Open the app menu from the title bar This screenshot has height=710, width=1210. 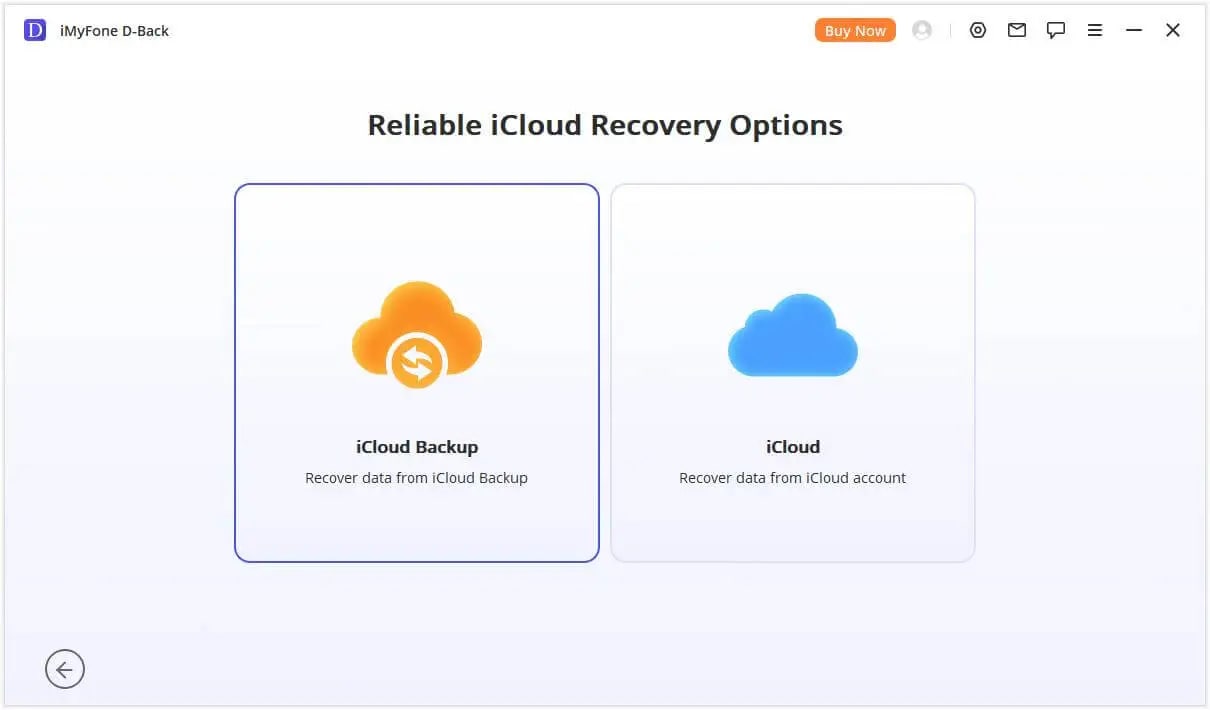click(x=1095, y=30)
